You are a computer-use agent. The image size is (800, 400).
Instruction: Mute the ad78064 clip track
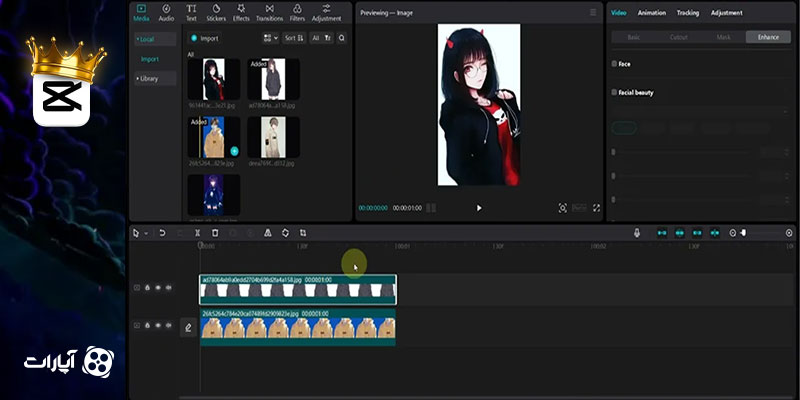[x=168, y=287]
